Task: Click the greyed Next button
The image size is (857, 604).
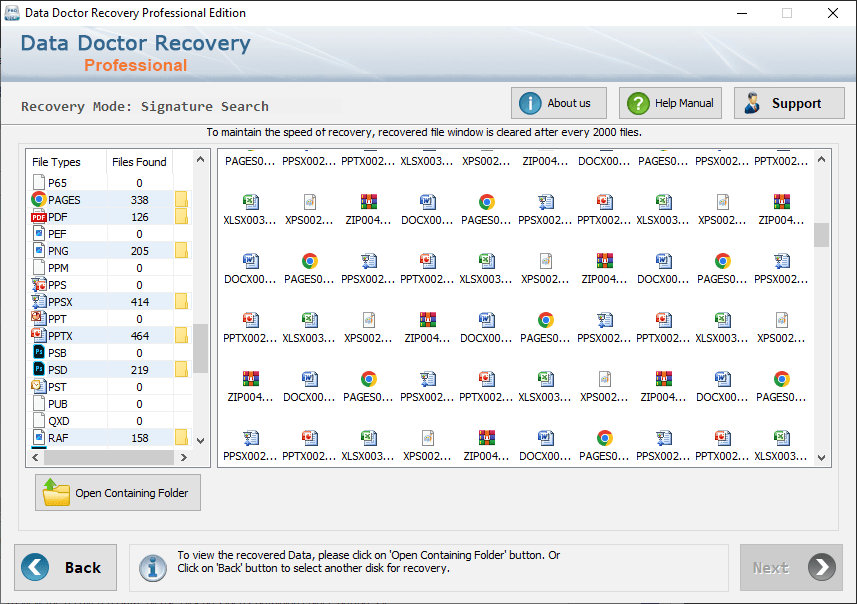Action: pos(791,567)
